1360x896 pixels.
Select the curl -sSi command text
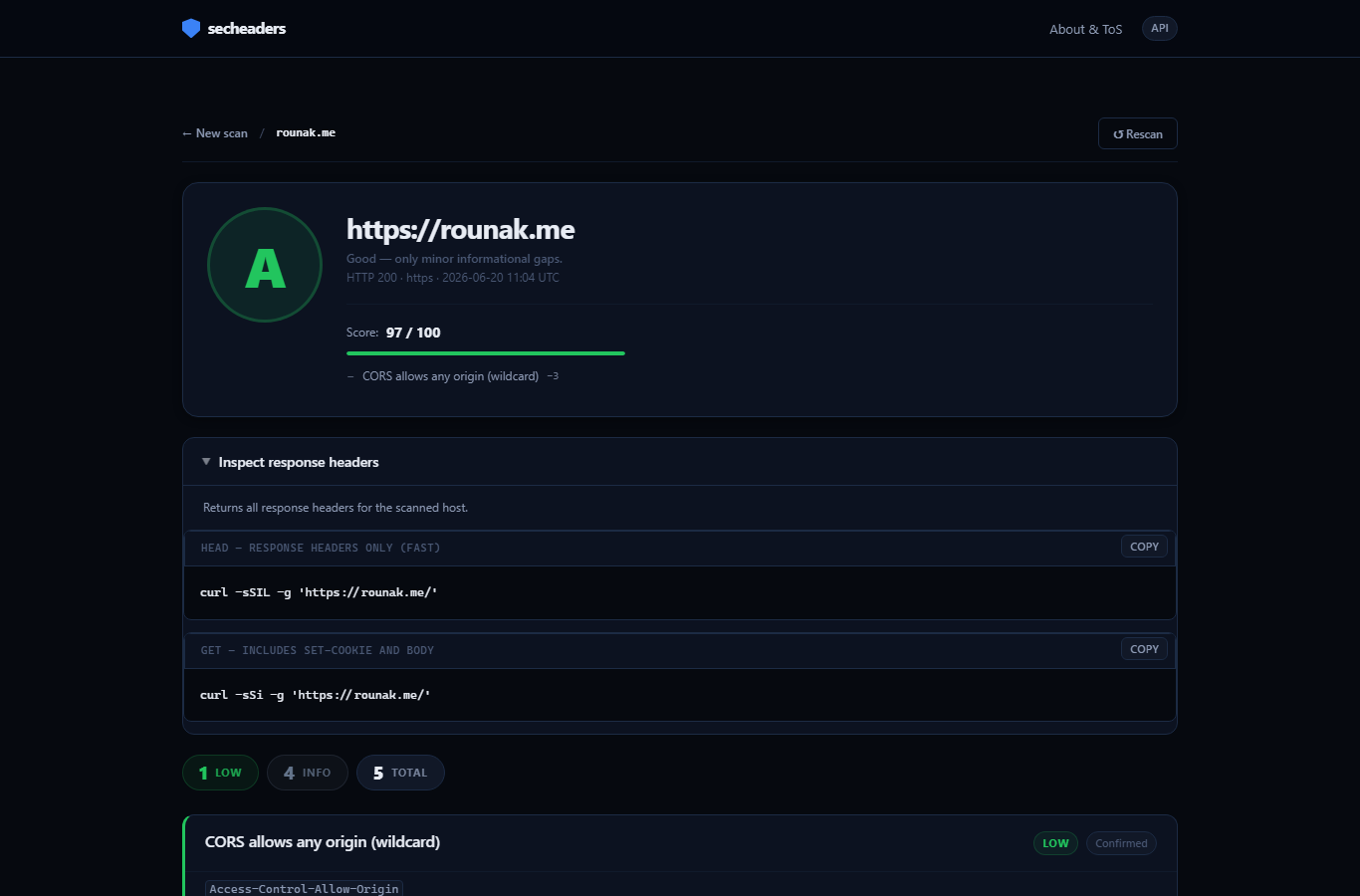pos(316,695)
